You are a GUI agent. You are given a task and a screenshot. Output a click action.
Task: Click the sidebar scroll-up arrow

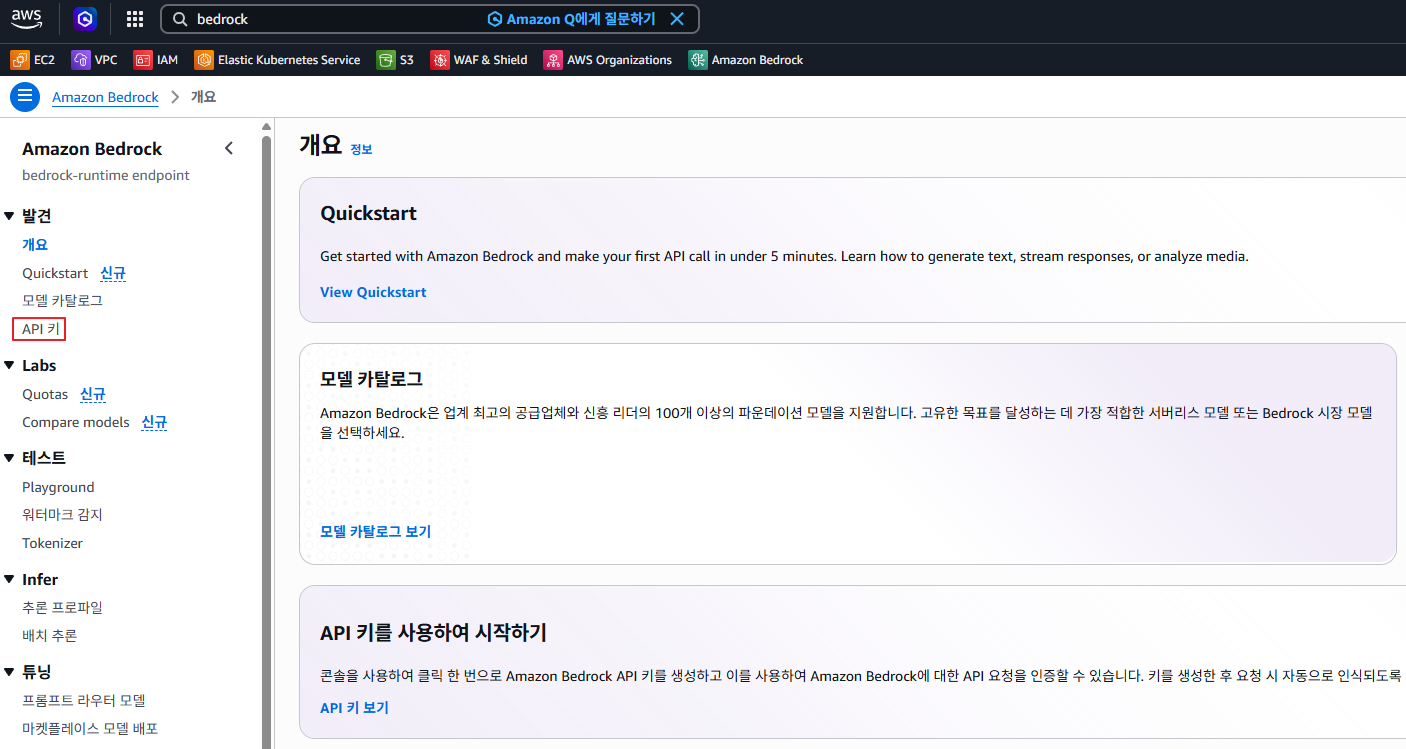[266, 127]
